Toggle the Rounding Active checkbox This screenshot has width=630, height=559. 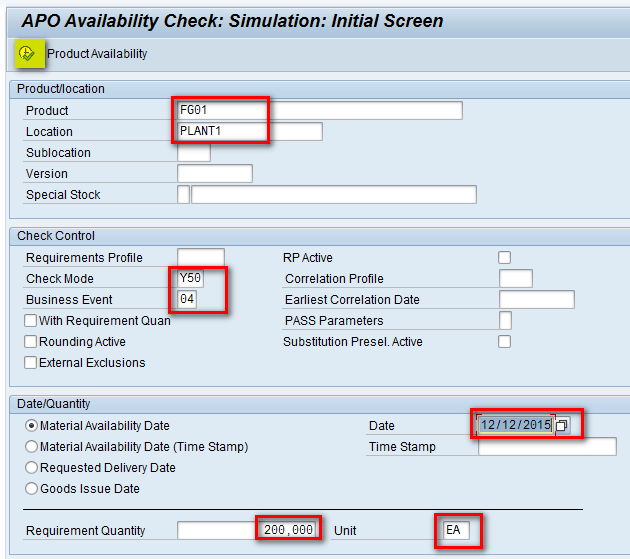[31, 342]
